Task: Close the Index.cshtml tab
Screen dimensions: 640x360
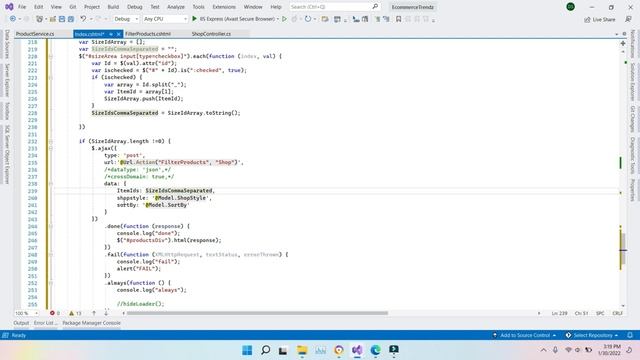Action: 118,34
